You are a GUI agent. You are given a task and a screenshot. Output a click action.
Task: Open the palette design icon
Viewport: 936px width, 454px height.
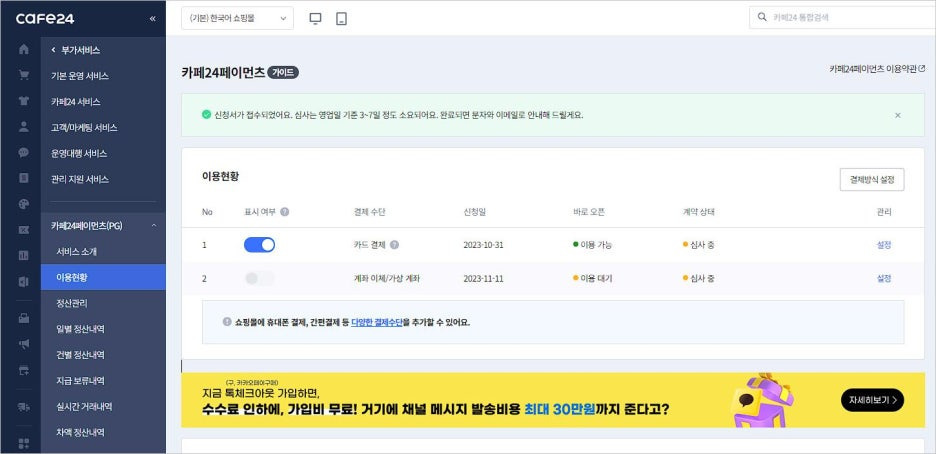(x=24, y=204)
